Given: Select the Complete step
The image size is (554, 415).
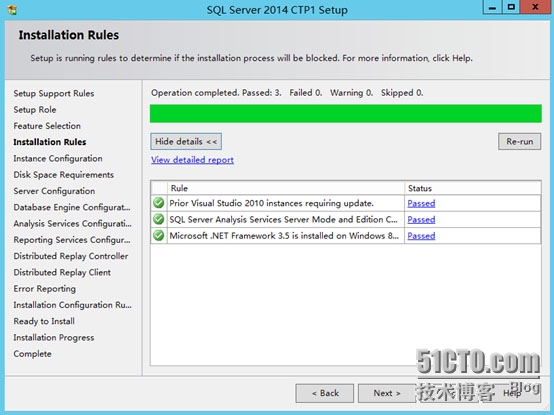Looking at the screenshot, I should [33, 354].
